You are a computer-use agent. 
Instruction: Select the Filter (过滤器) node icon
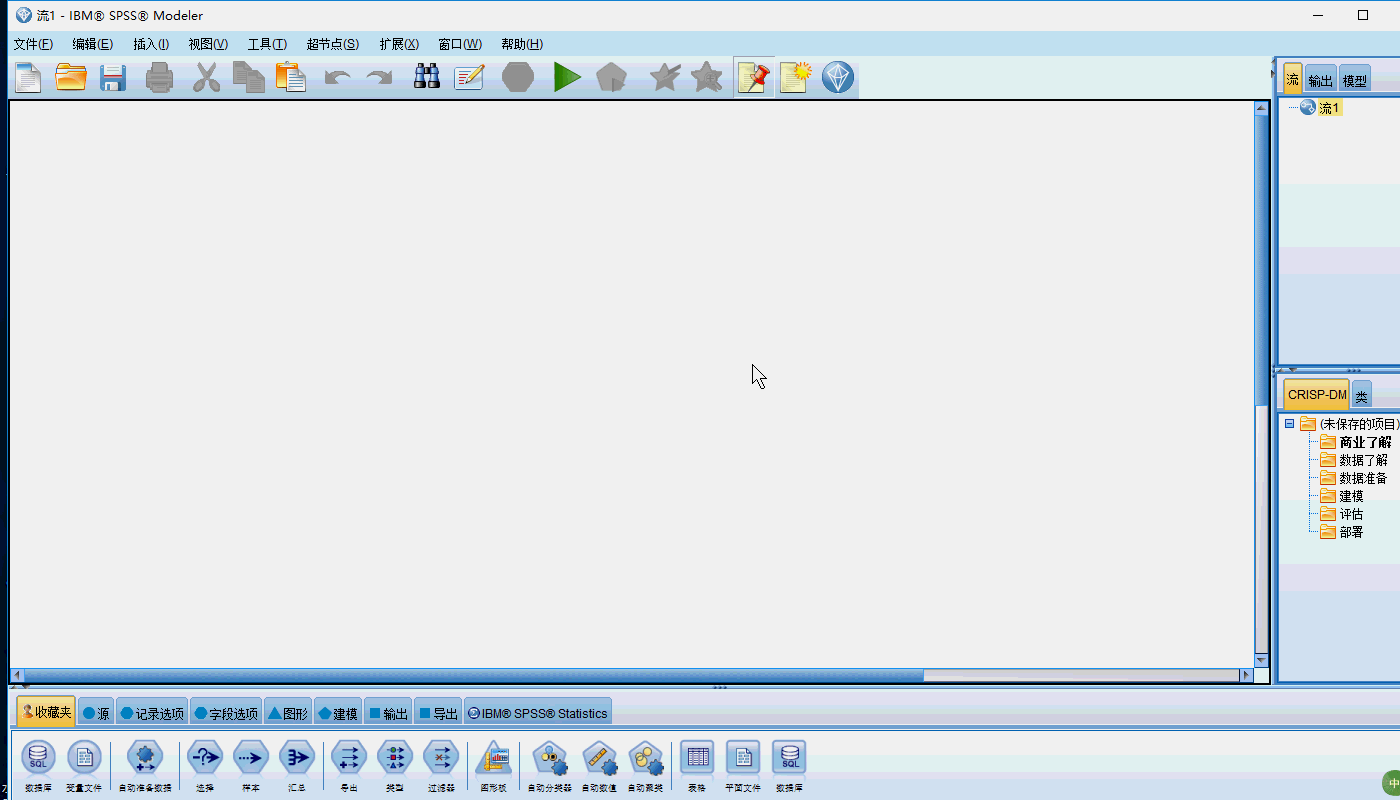(x=441, y=759)
